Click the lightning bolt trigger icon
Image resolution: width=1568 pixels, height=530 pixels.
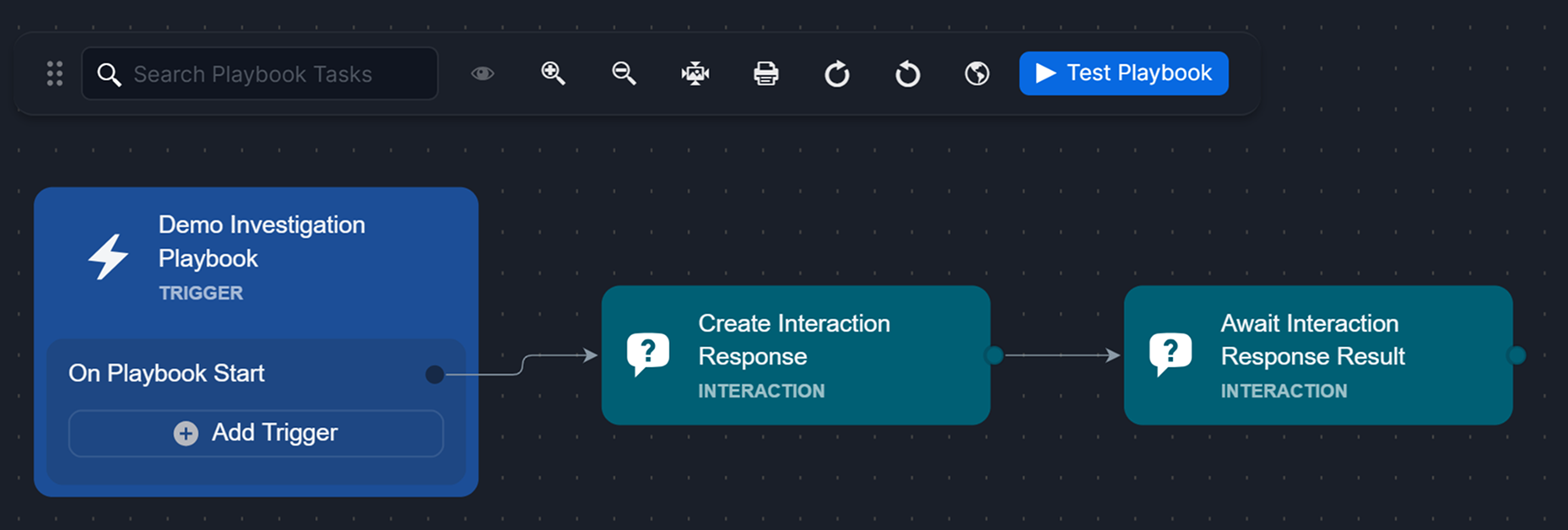[109, 257]
